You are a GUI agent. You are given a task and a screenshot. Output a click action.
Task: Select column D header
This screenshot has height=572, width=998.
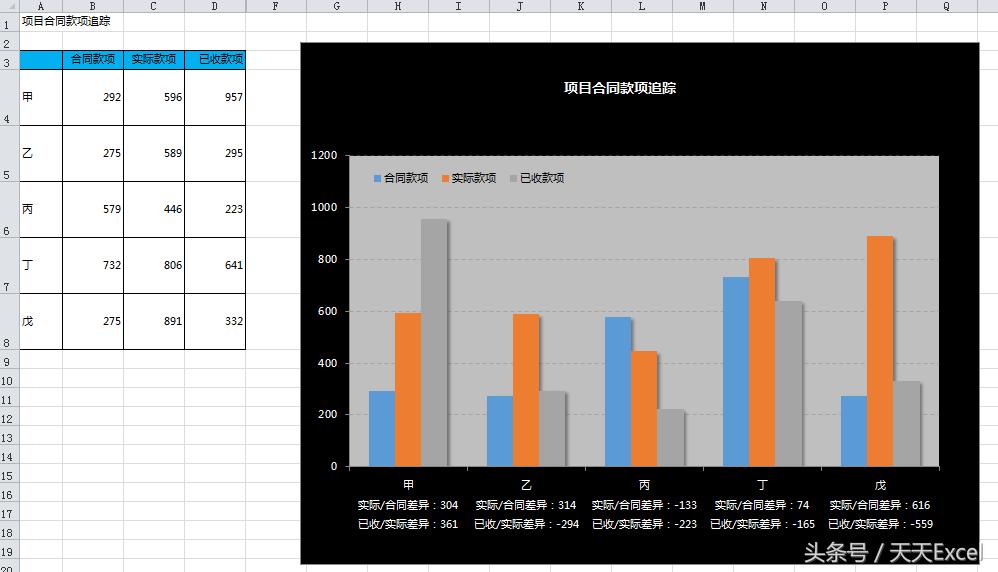click(x=215, y=6)
